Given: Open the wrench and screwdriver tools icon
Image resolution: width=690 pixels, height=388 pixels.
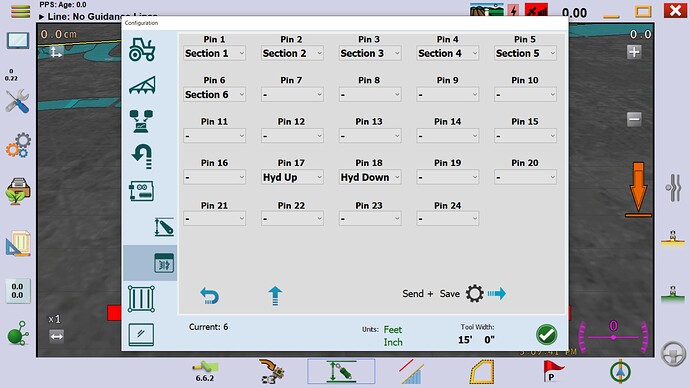Looking at the screenshot, I should [x=18, y=101].
